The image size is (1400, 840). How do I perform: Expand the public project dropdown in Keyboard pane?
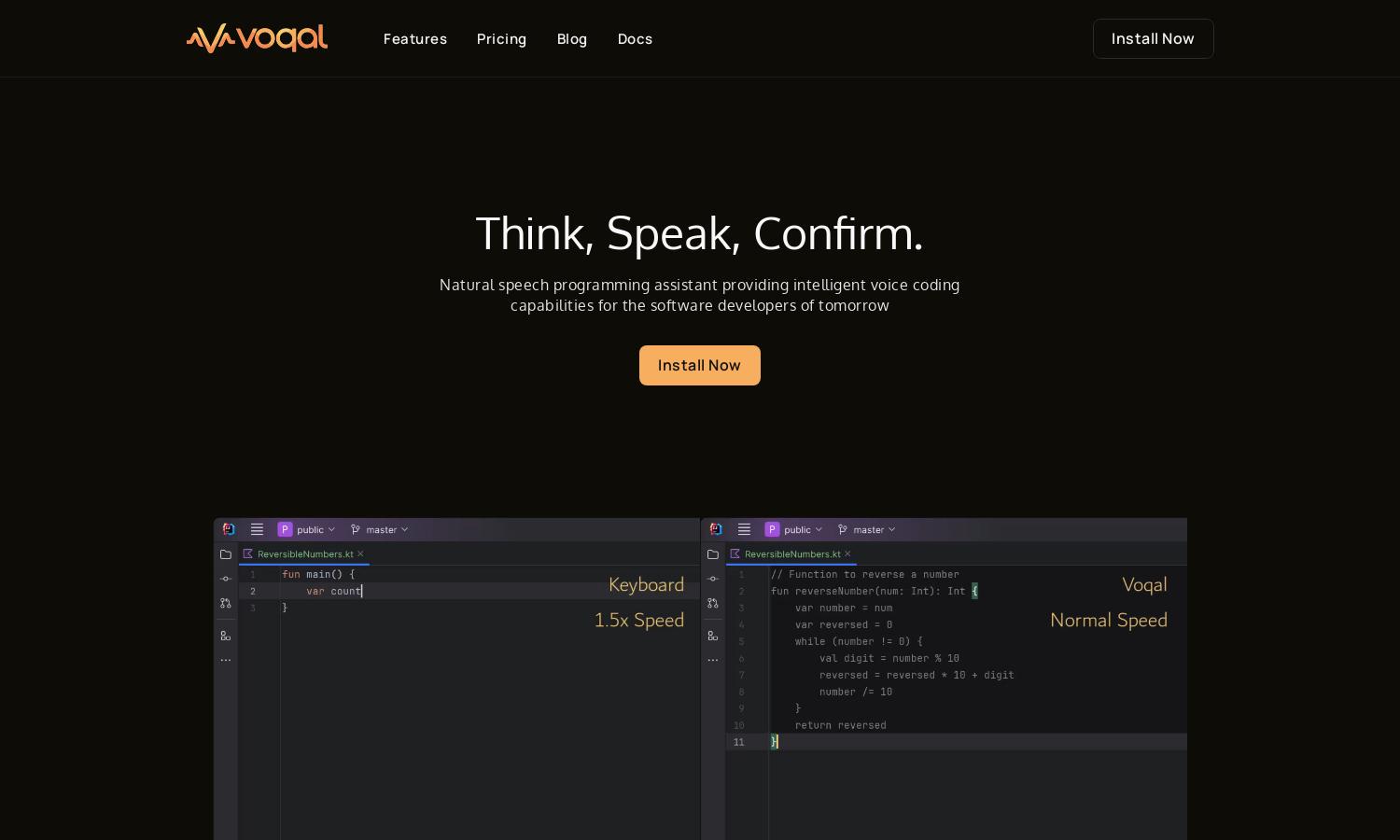[x=316, y=529]
